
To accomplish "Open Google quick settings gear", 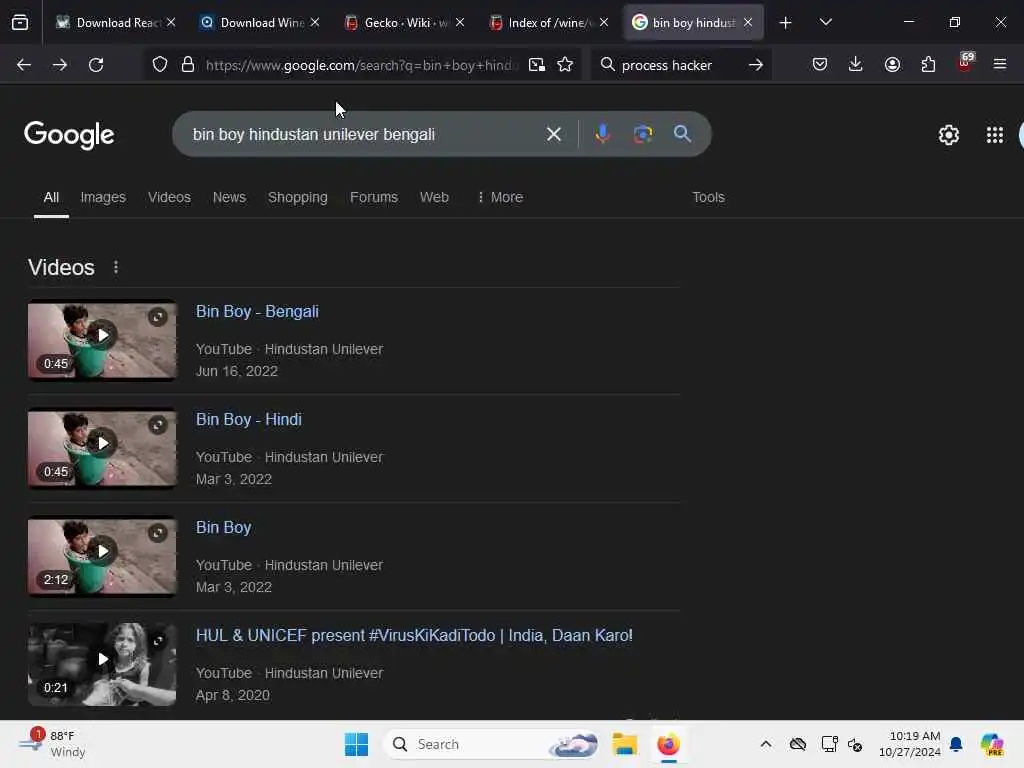I will [x=948, y=135].
